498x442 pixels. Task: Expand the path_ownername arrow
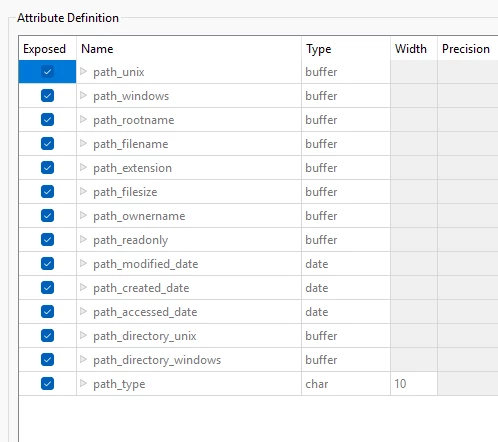pyautogui.click(x=83, y=215)
